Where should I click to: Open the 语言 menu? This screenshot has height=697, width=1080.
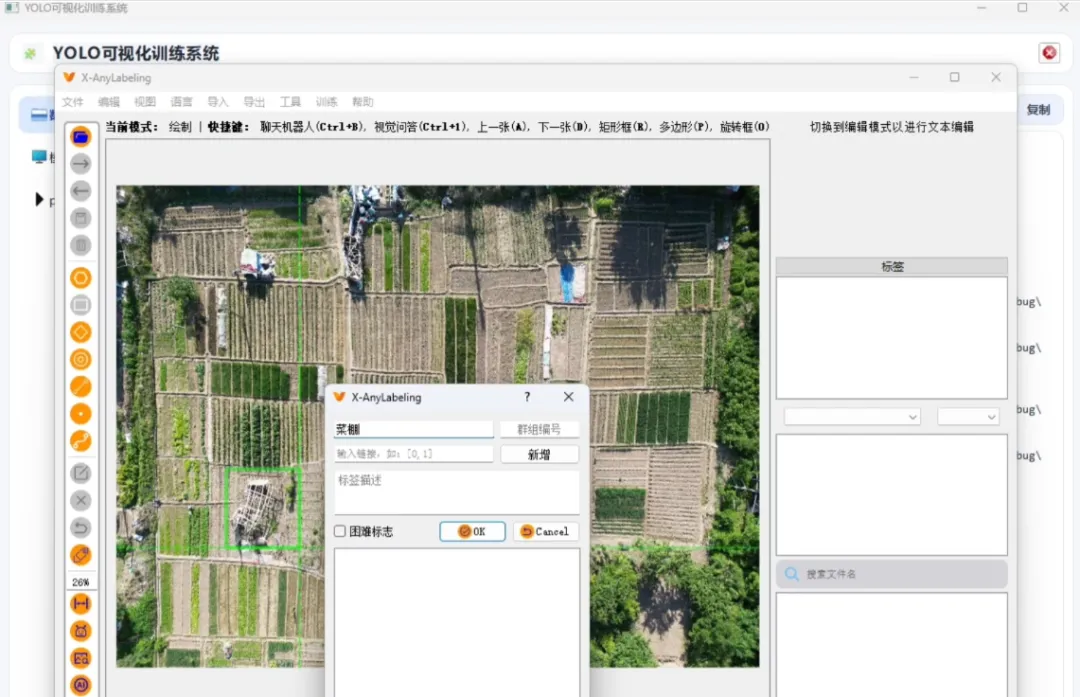181,102
